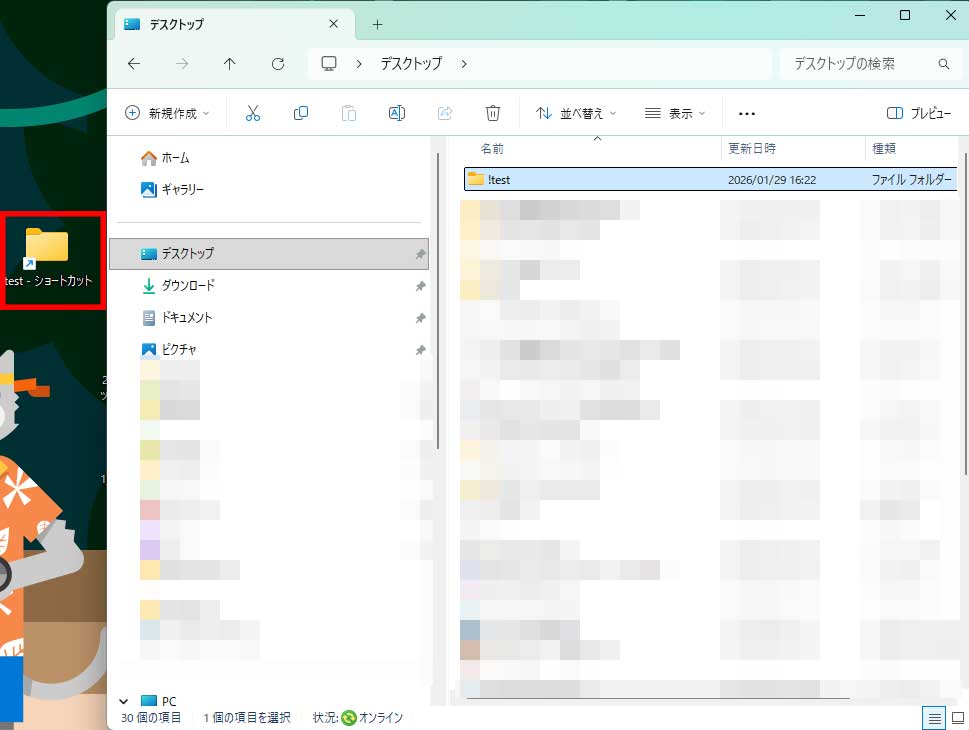Expand the PC tree node

(123, 702)
